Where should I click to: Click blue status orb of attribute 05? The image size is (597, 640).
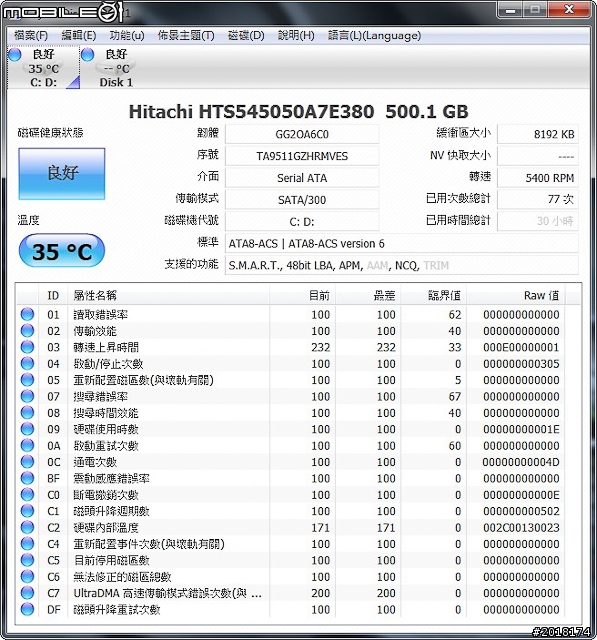27,380
